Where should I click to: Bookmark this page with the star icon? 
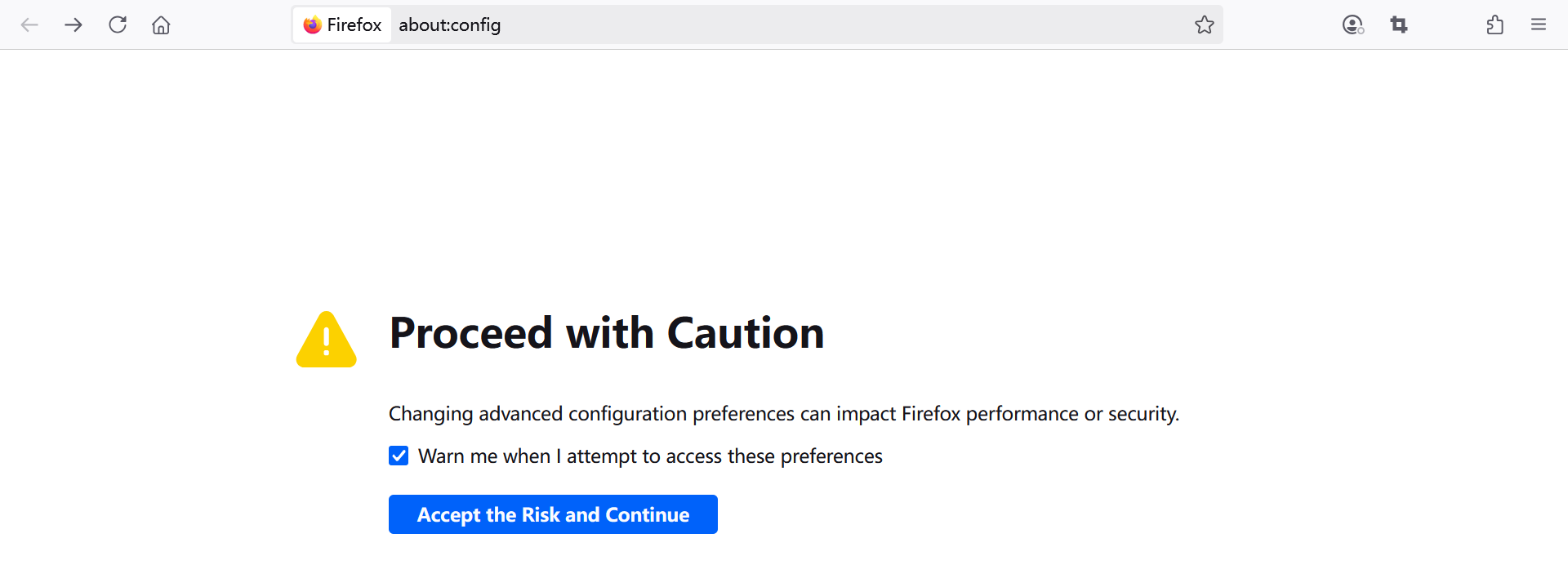pyautogui.click(x=1204, y=24)
